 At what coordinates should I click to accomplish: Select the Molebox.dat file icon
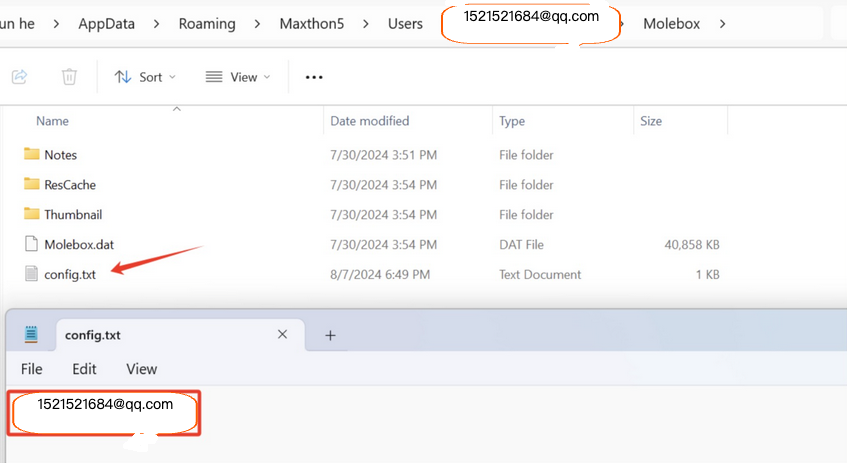click(x=31, y=245)
